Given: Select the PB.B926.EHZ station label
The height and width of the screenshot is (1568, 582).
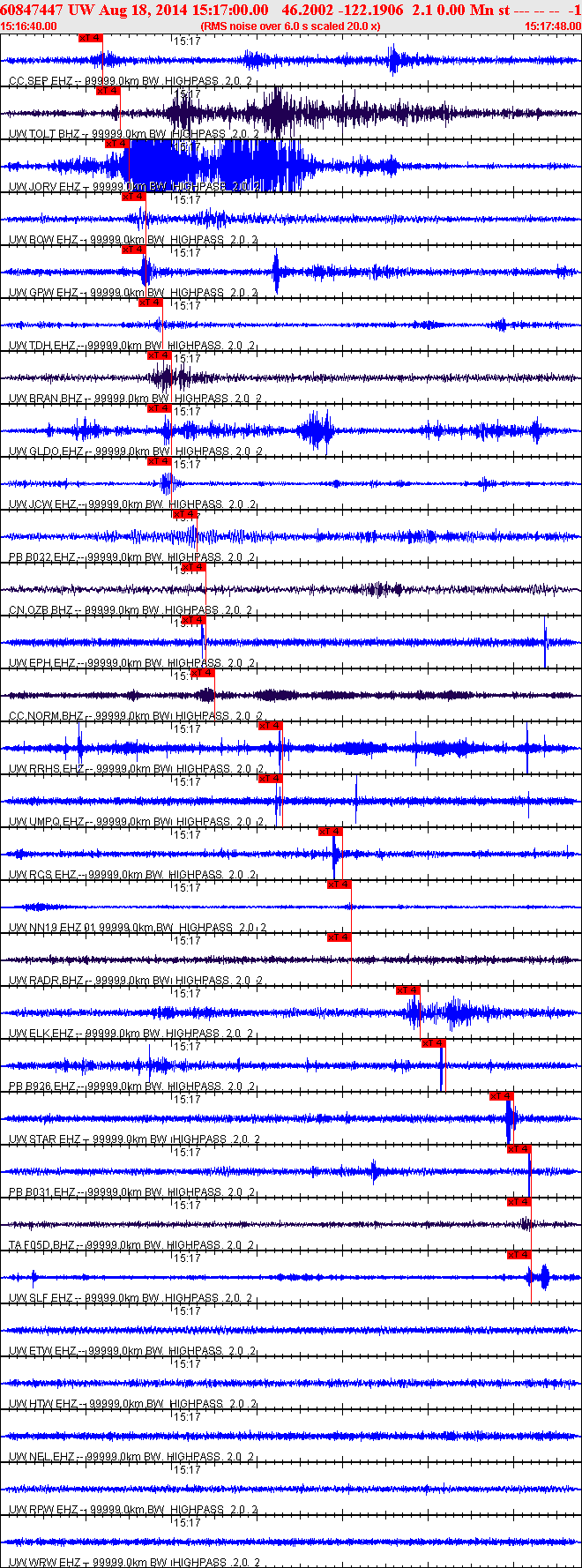Looking at the screenshot, I should pos(42,1086).
